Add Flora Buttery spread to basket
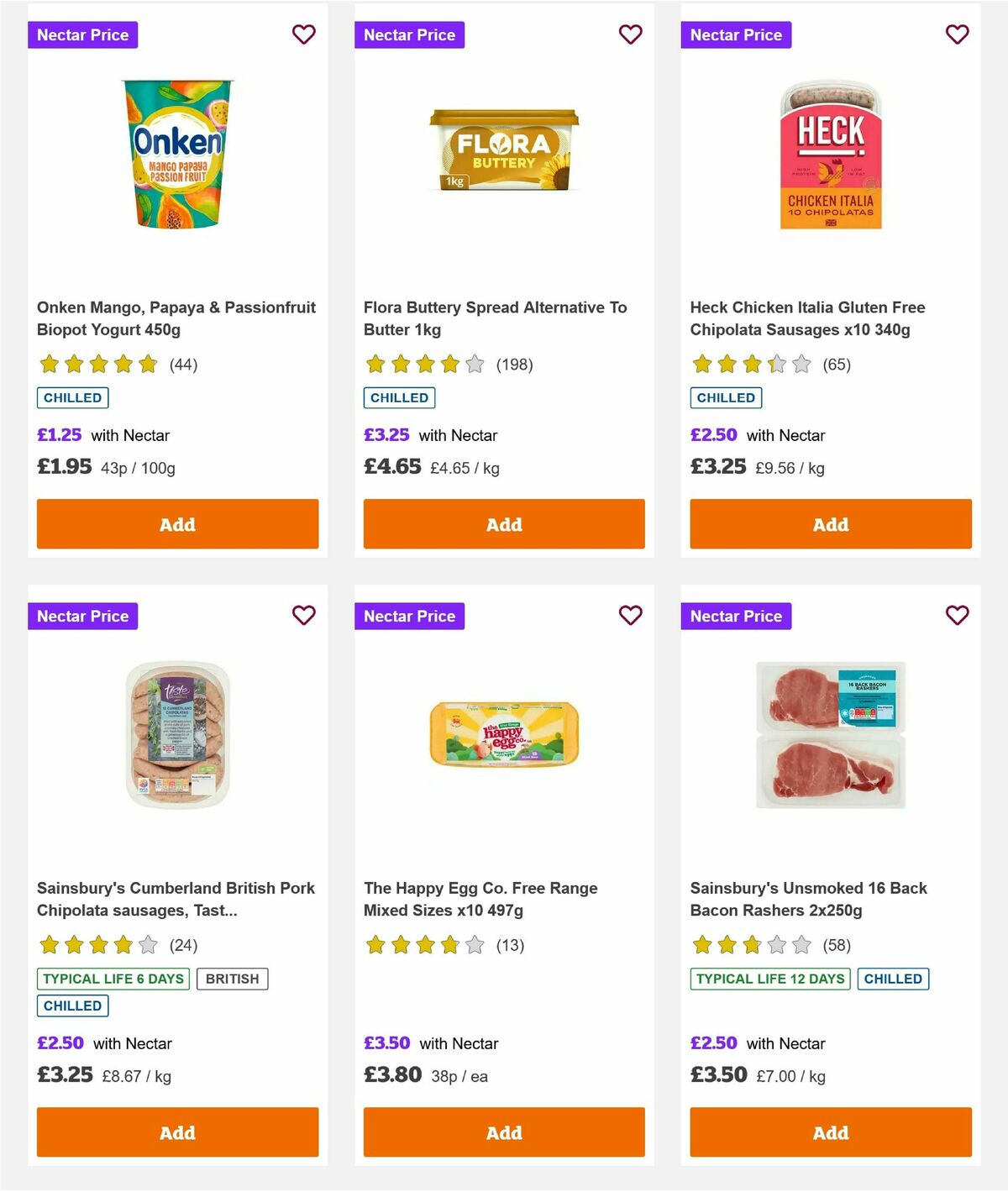 (503, 523)
